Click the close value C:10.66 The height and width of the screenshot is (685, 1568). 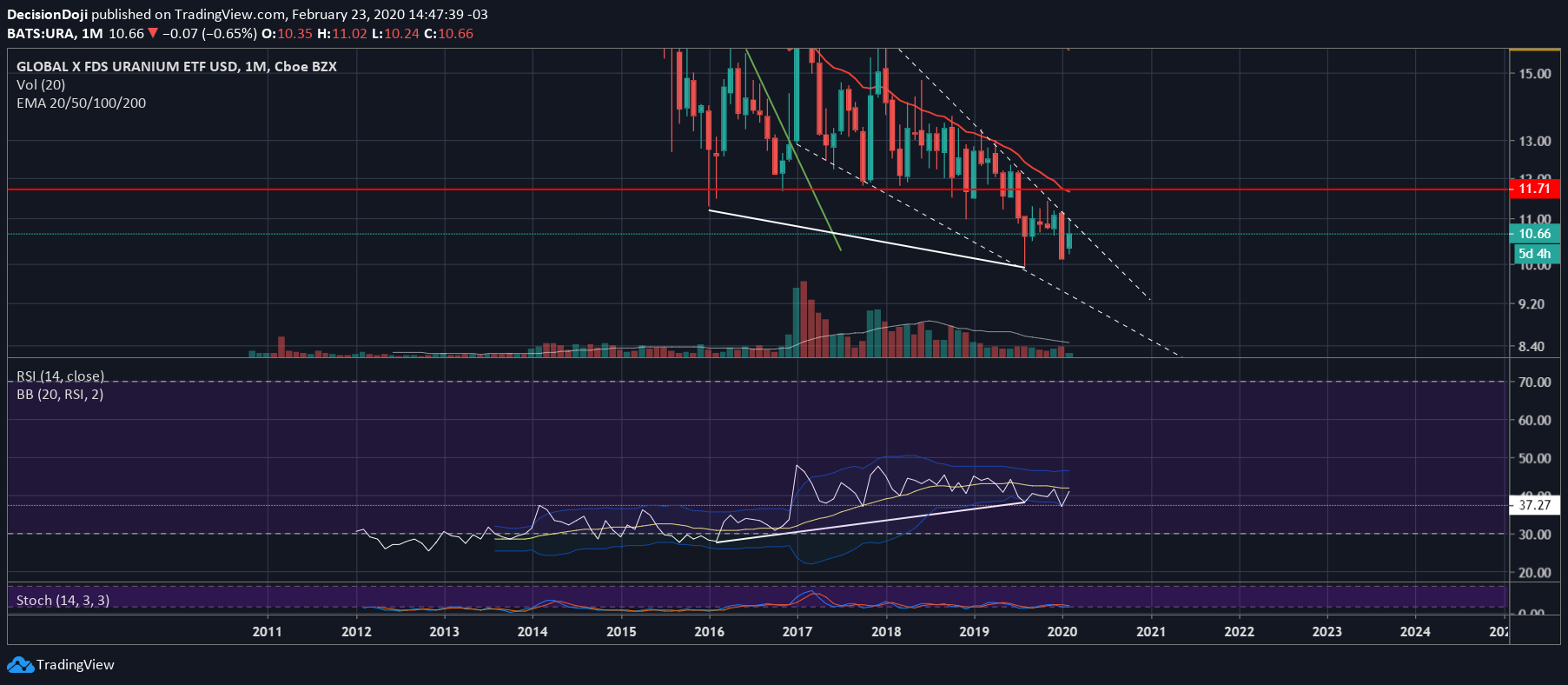tap(448, 34)
